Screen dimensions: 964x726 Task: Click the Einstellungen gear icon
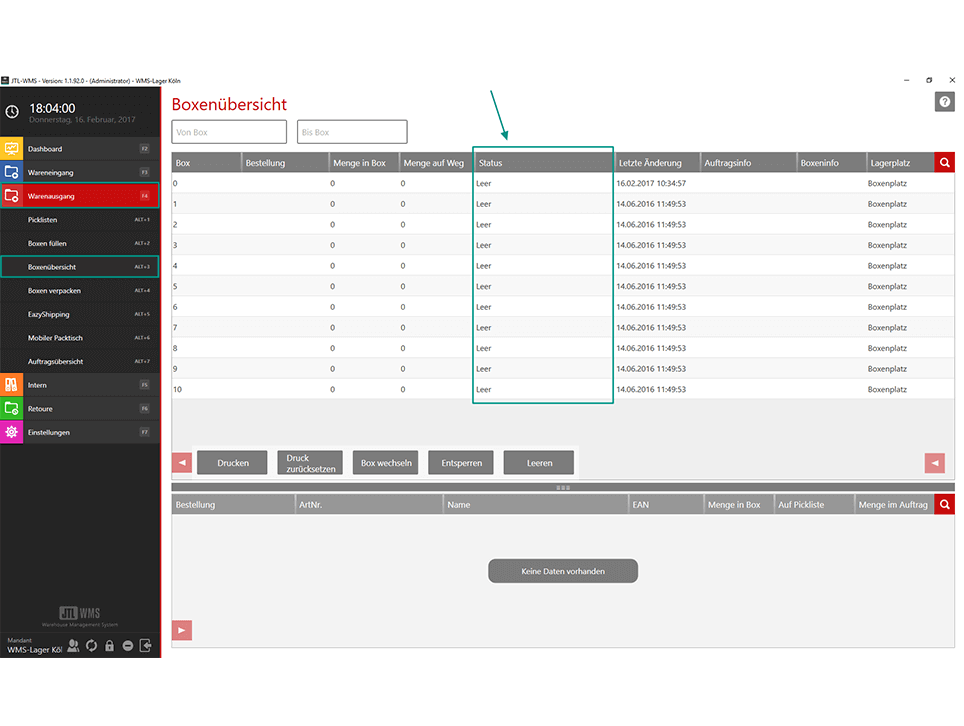coord(11,432)
